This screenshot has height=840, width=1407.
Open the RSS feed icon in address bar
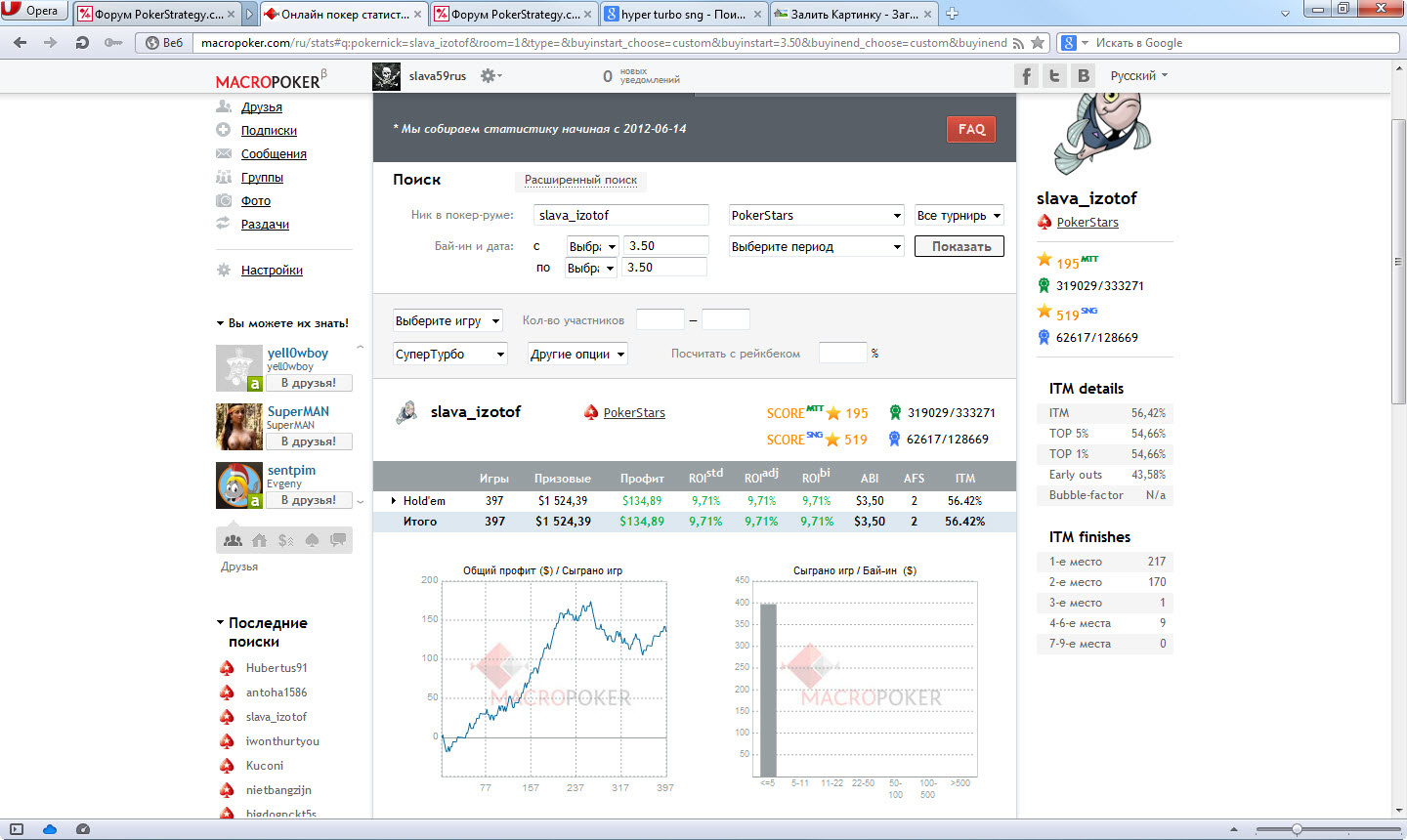[x=1018, y=43]
